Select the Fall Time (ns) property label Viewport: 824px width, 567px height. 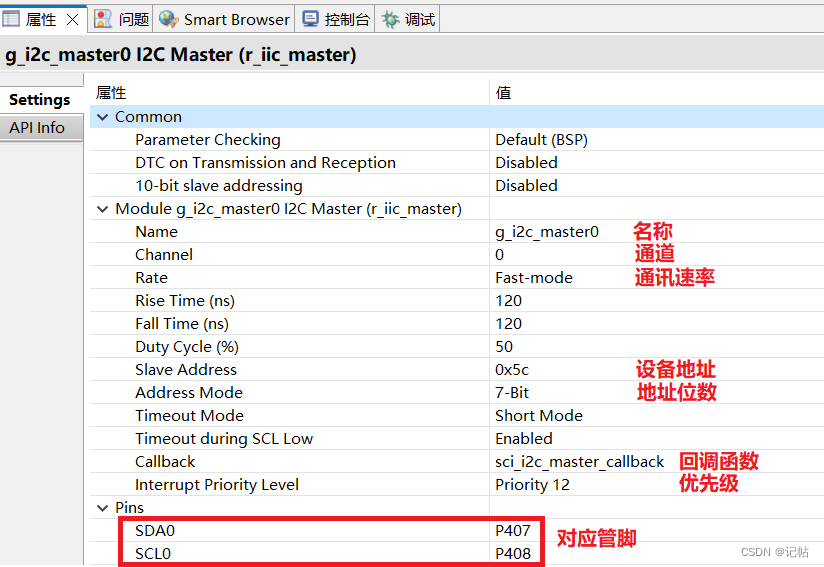[182, 324]
